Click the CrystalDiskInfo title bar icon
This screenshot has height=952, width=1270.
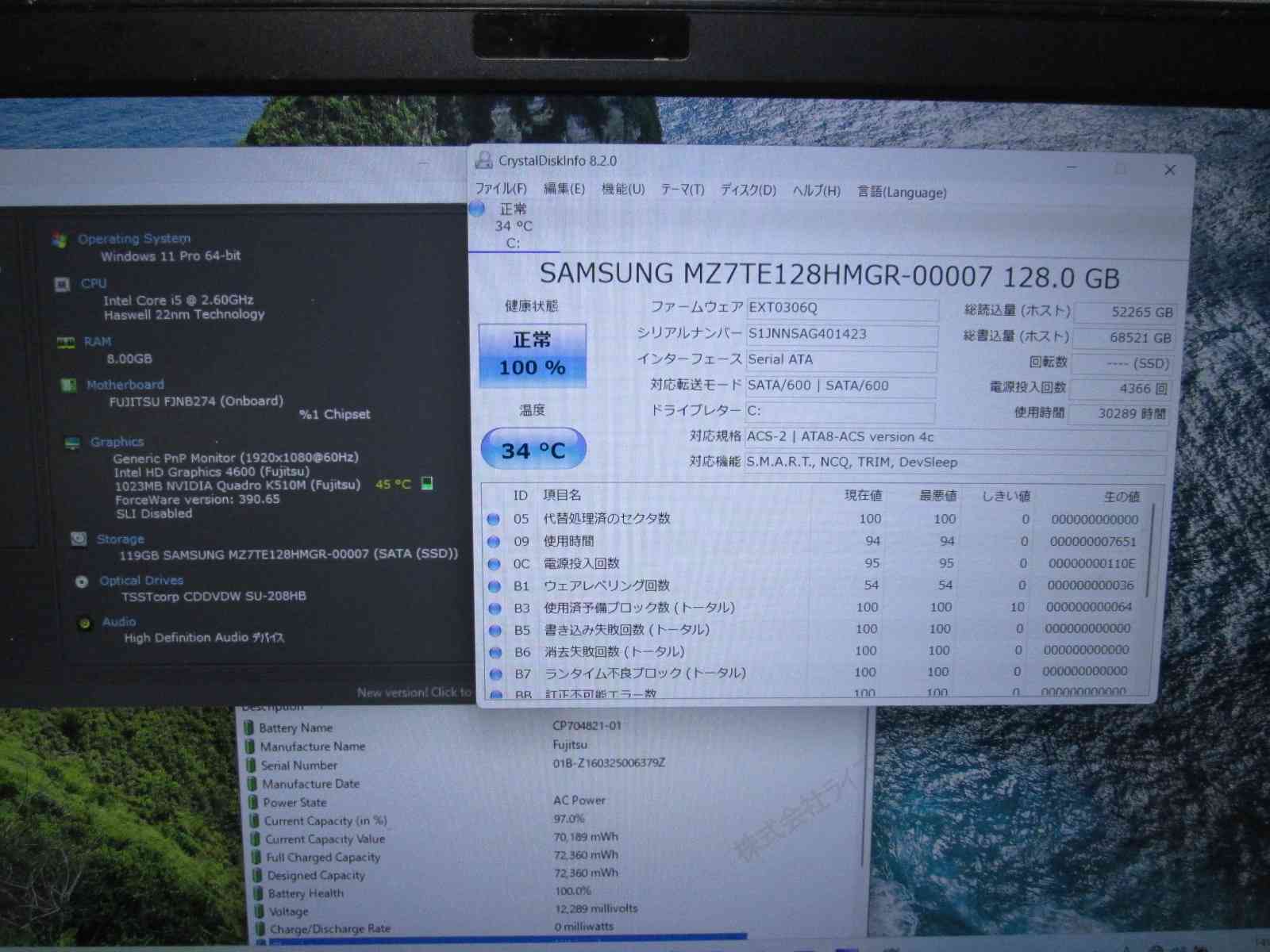[483, 160]
